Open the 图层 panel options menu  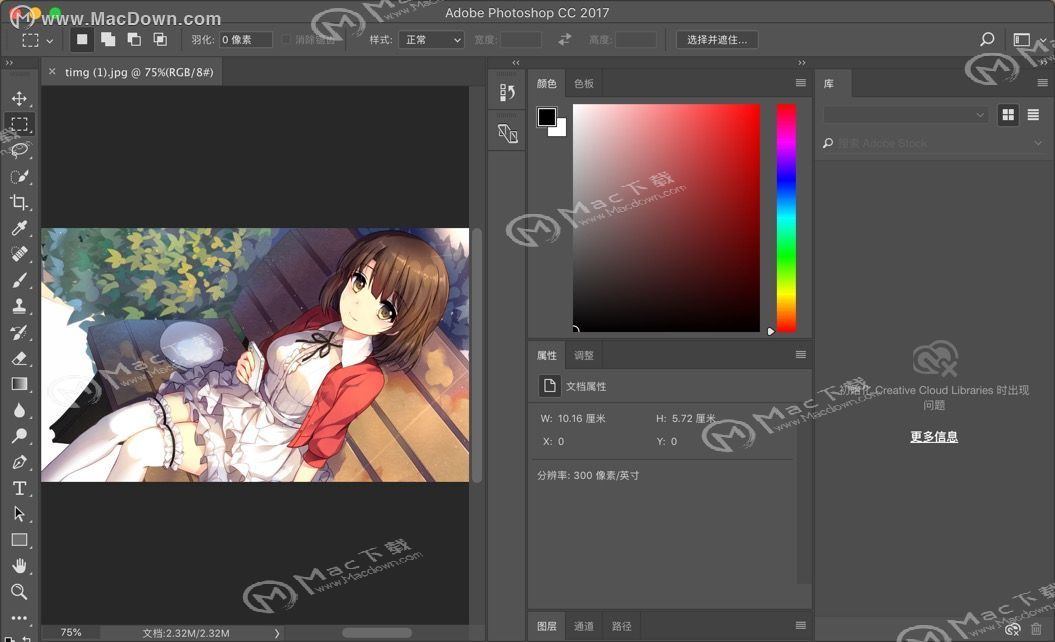tap(801, 626)
